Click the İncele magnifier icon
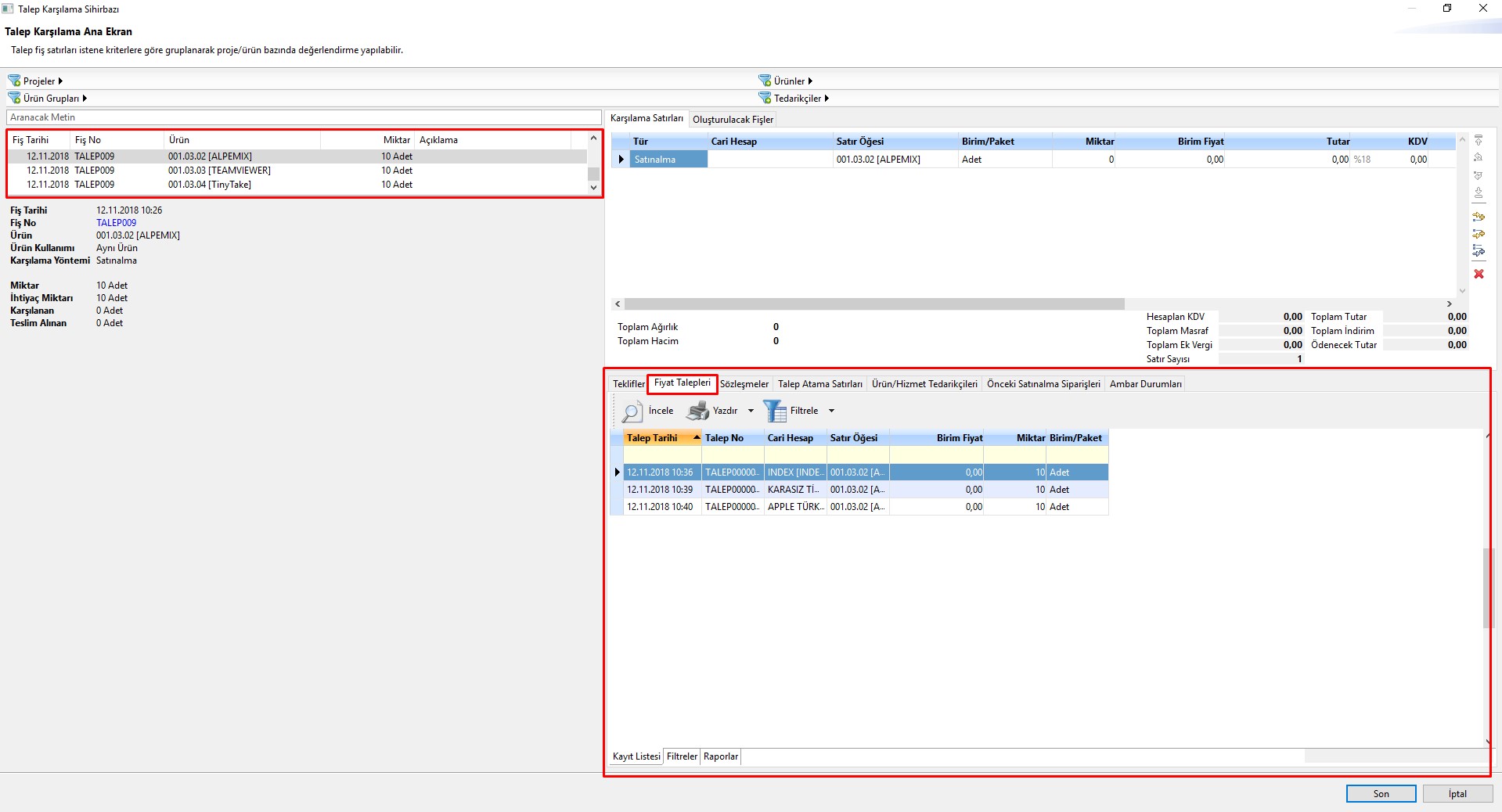This screenshot has height=812, width=1502. pos(632,411)
